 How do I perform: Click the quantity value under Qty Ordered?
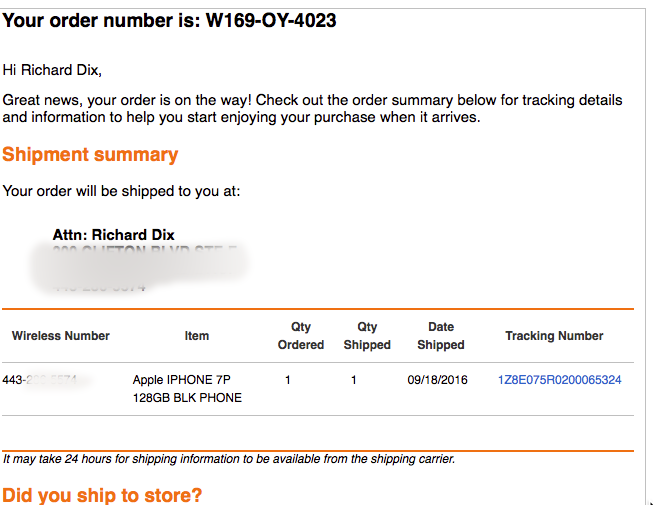coord(287,380)
